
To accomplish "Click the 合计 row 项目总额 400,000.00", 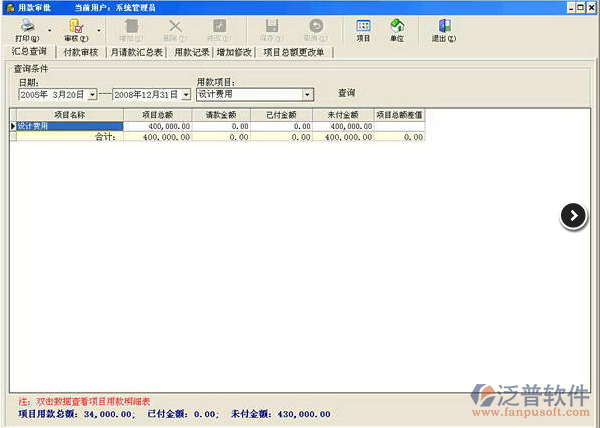I will tap(166, 137).
